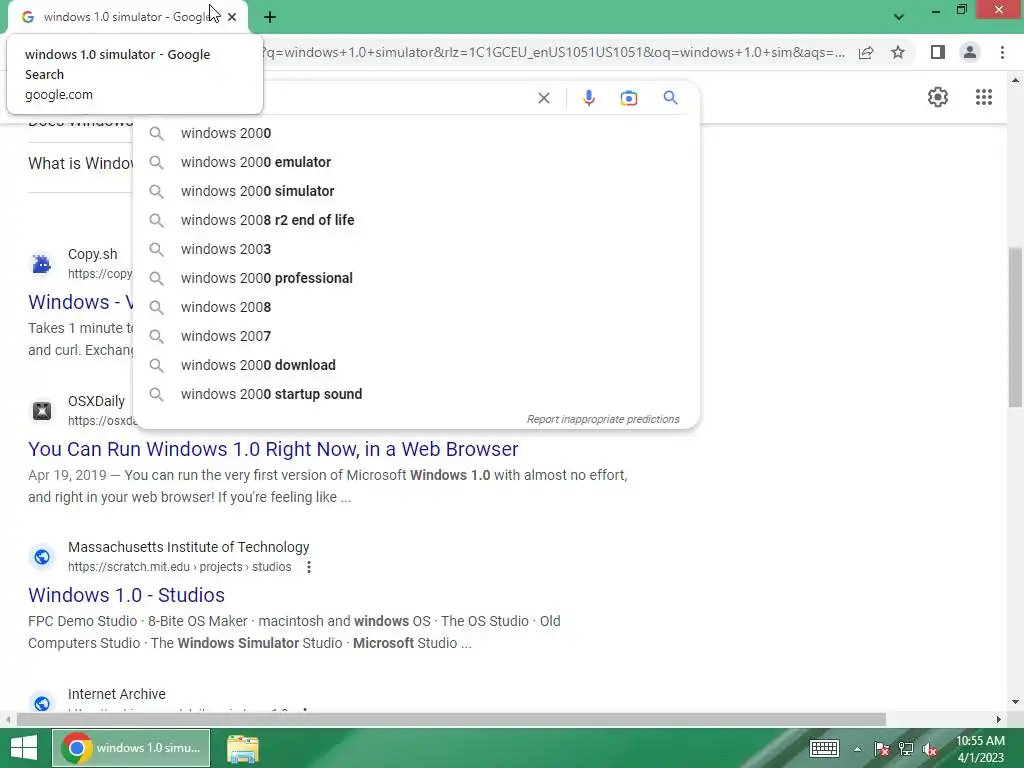
Task: Click the MIT result globe favicon
Action: coord(42,557)
